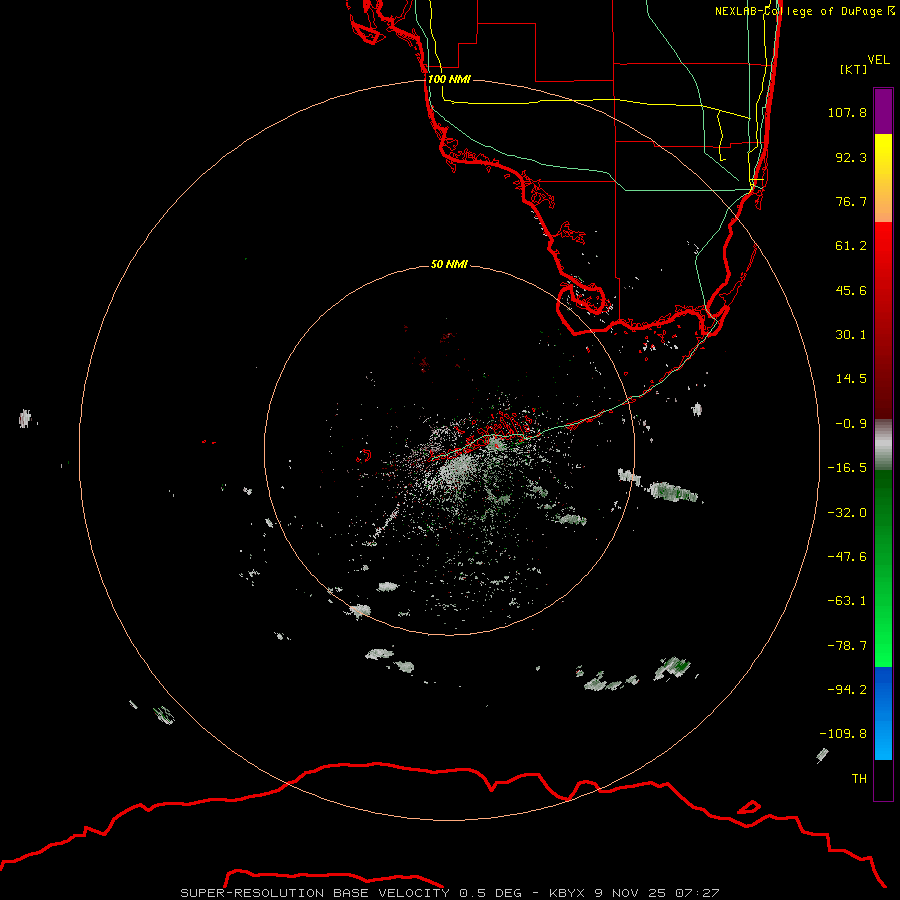Click the [KT] units label

(854, 69)
